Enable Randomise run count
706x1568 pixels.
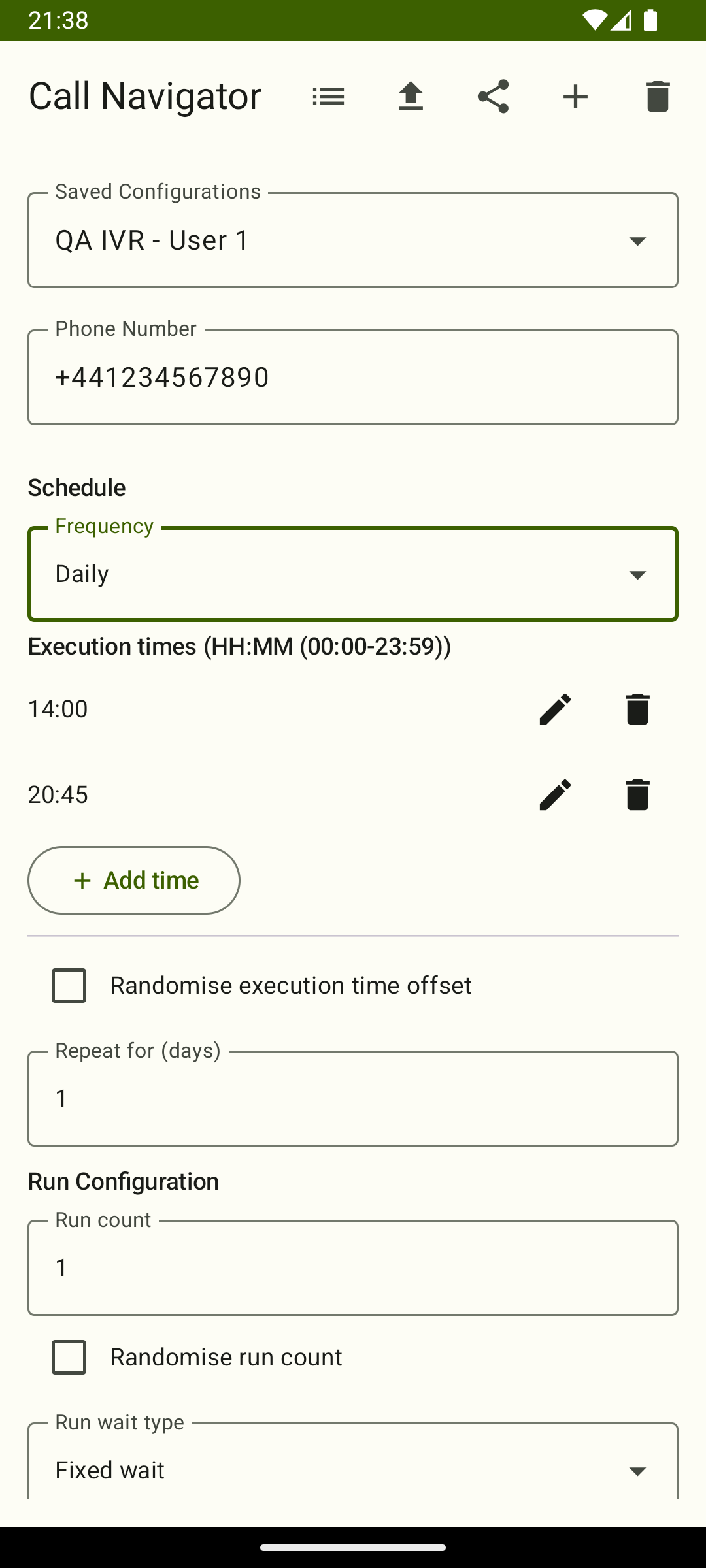click(x=68, y=1358)
